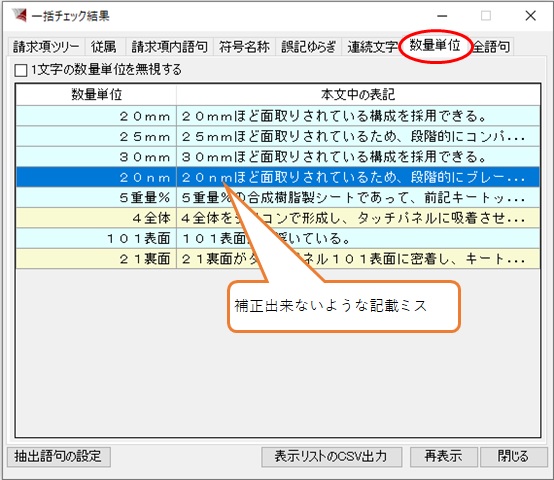Image resolution: width=554 pixels, height=480 pixels.
Task: Select the 数量単位 tab
Action: click(x=435, y=46)
